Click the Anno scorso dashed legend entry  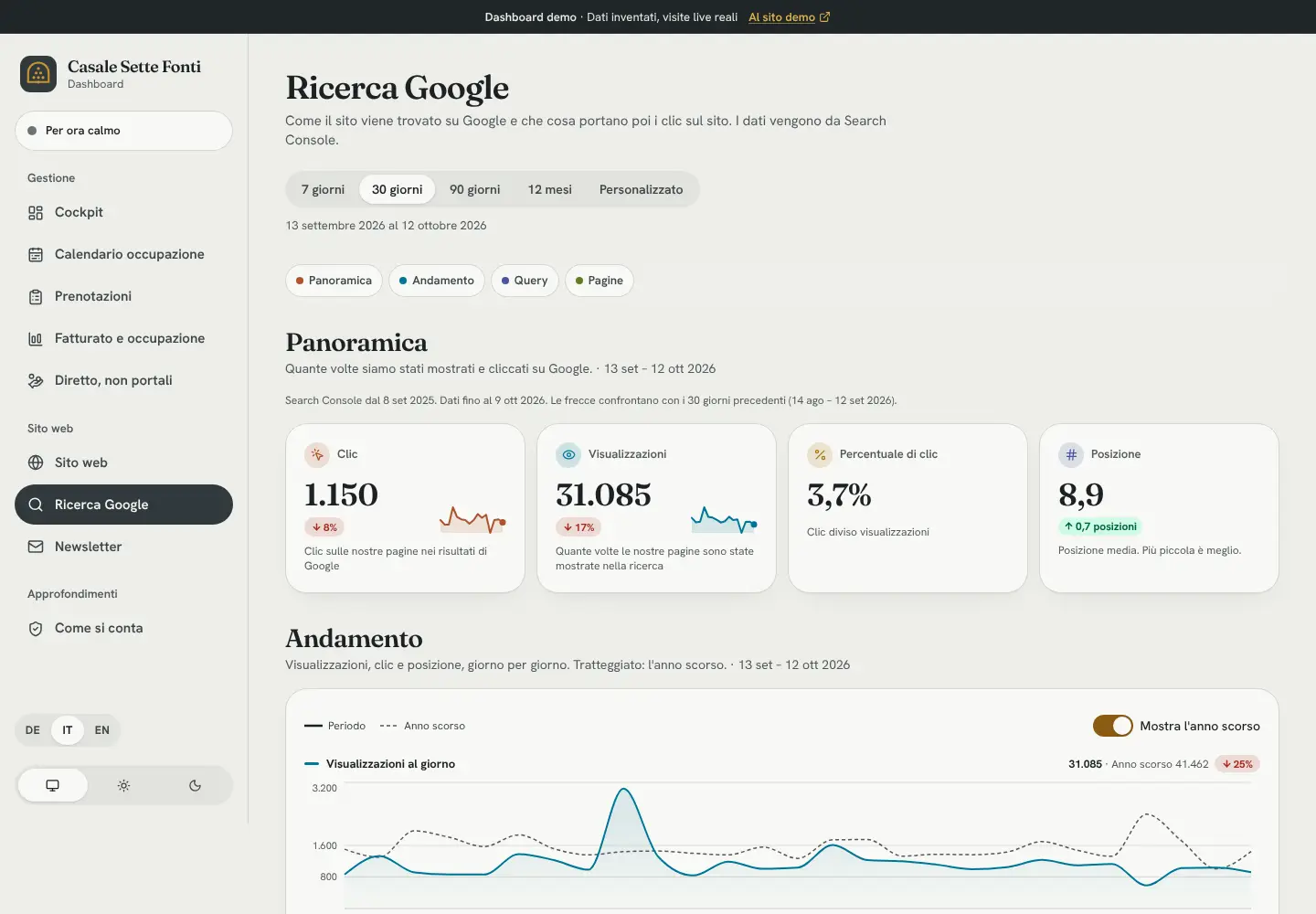[422, 726]
